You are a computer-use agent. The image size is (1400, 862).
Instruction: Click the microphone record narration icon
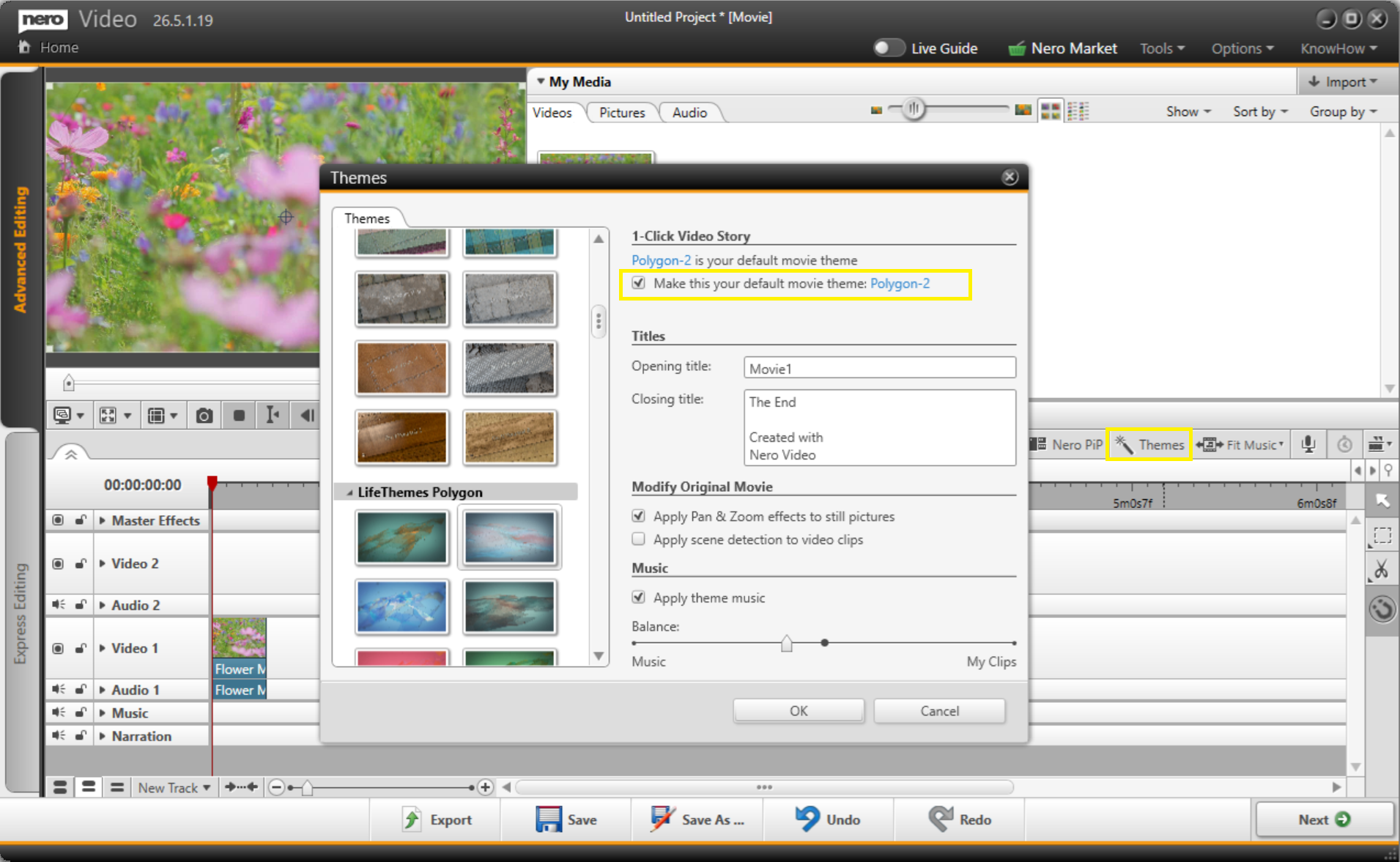coord(1308,444)
